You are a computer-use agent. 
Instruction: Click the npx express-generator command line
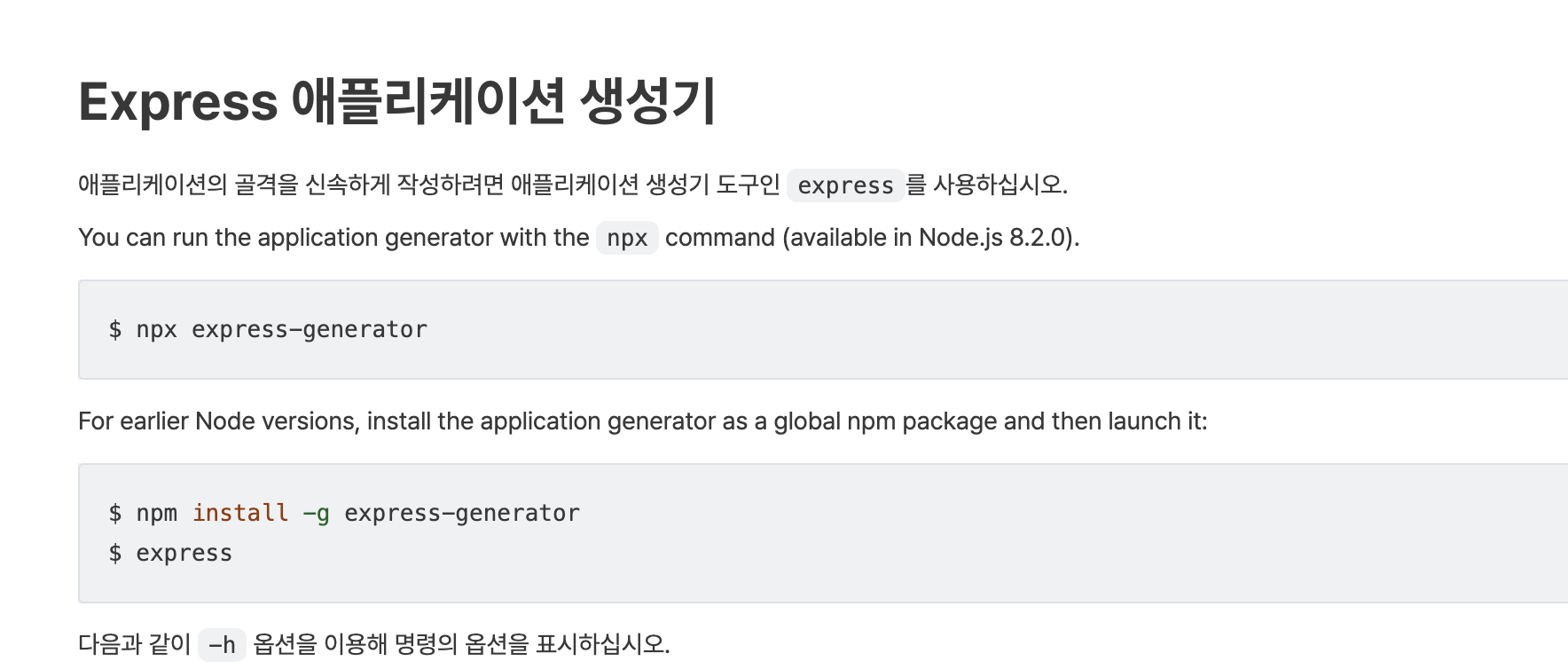tap(268, 329)
